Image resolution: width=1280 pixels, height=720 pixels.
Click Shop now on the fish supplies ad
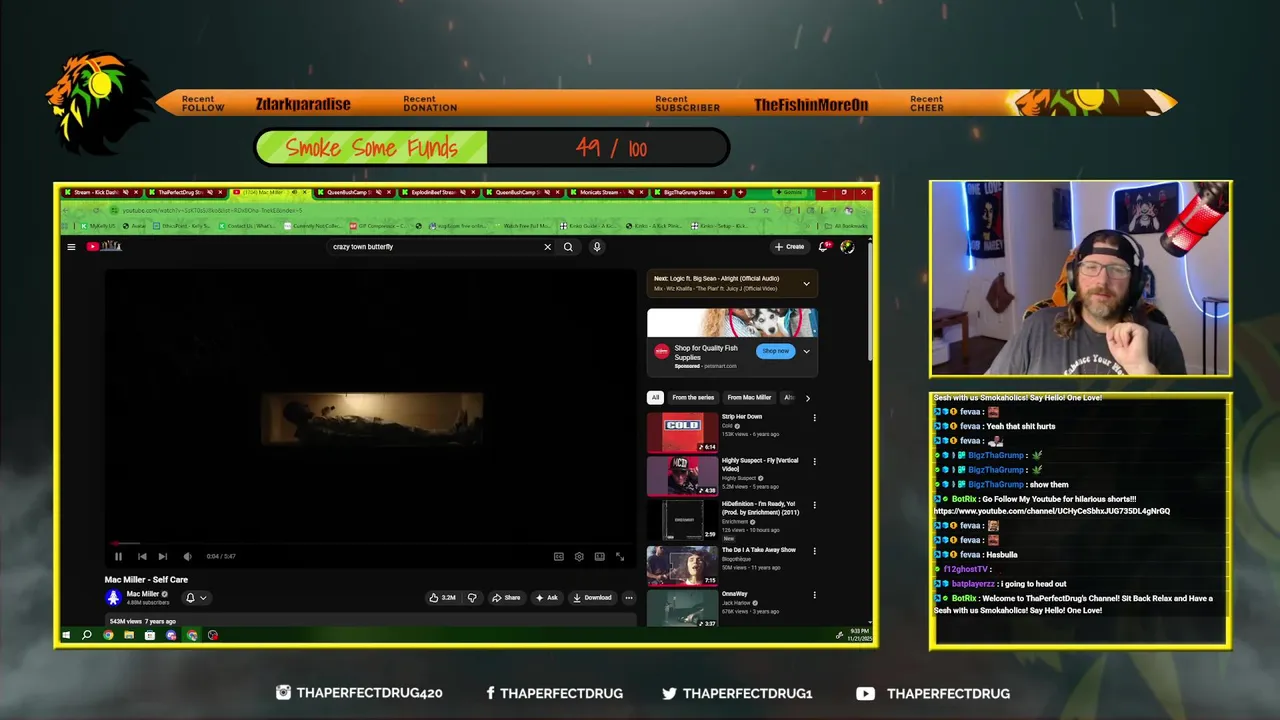point(776,351)
